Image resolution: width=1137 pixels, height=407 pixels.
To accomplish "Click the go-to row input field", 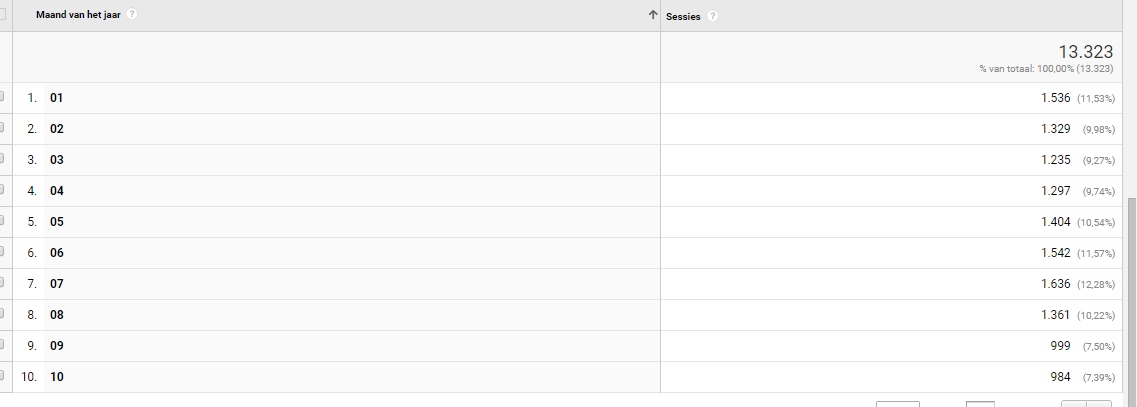I will tap(980, 403).
